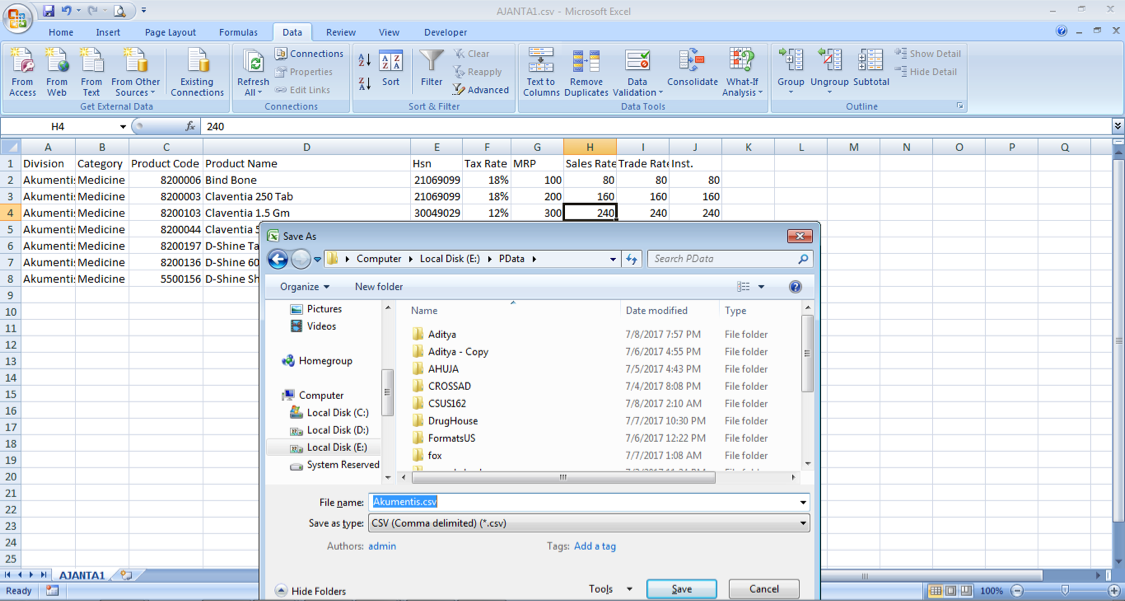Select cell with Bind Bone
1125x601 pixels.
(306, 180)
